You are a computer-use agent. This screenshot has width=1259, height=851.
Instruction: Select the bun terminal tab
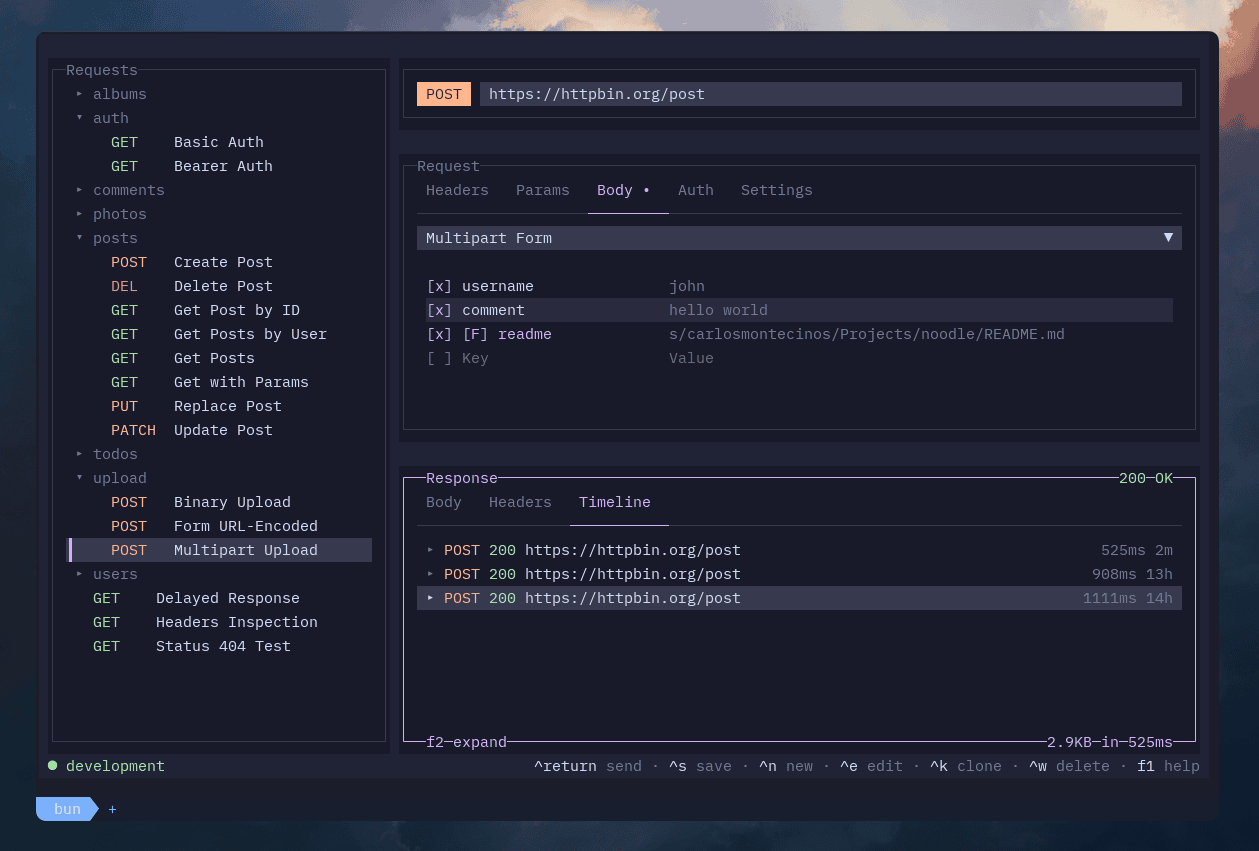(67, 809)
